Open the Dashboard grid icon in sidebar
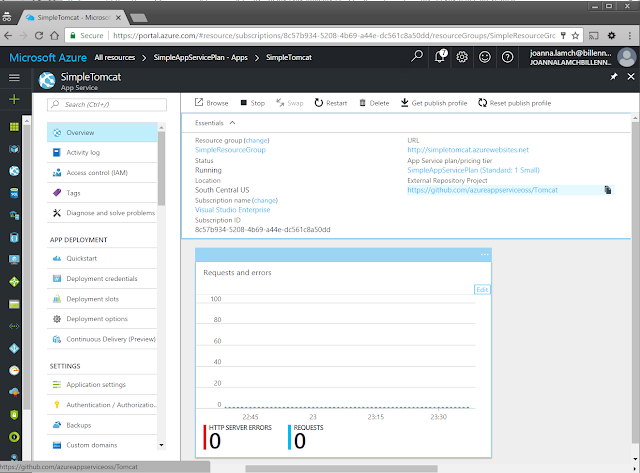The image size is (640, 473). 14,127
